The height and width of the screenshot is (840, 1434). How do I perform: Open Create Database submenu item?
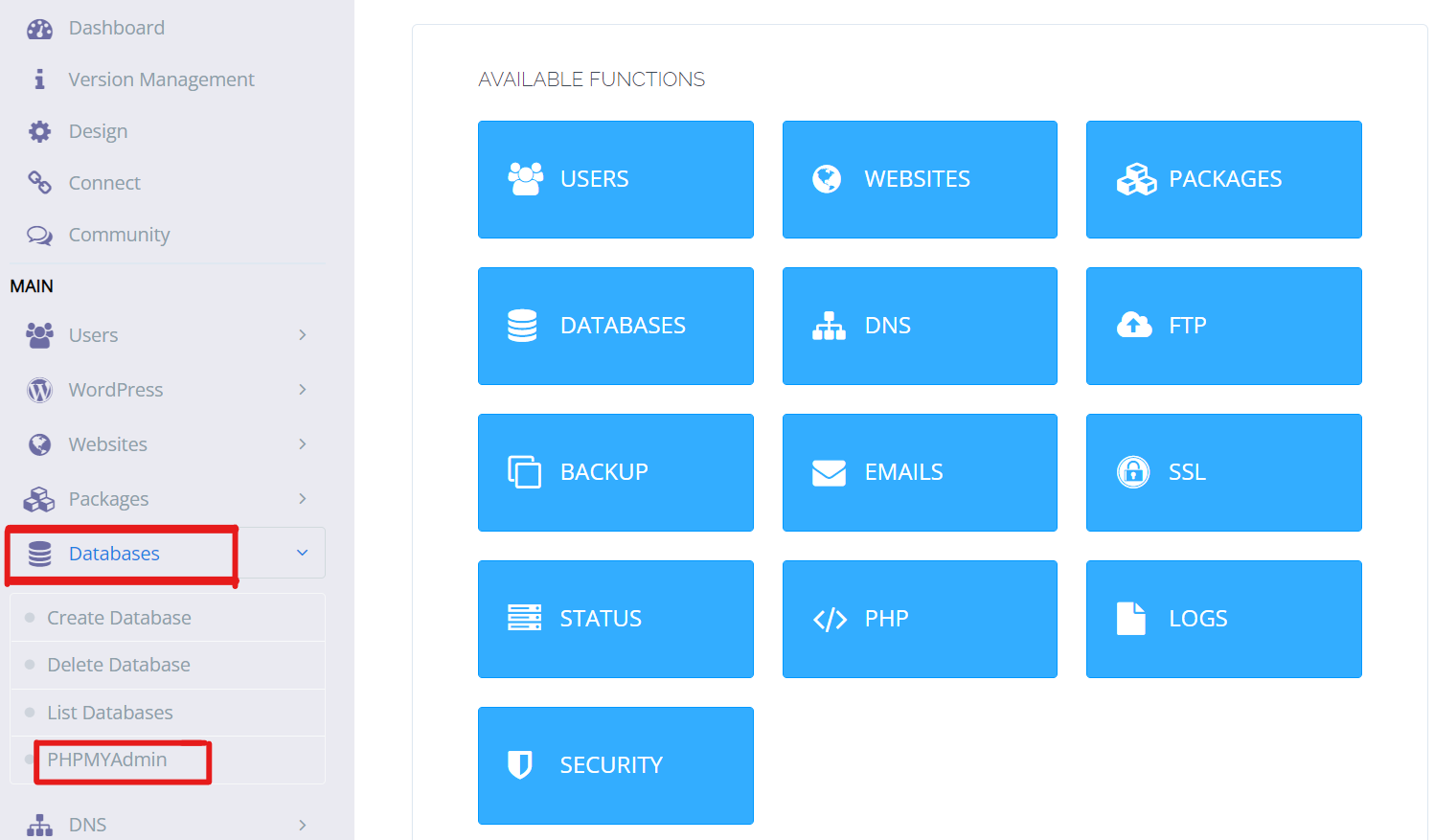tap(119, 618)
